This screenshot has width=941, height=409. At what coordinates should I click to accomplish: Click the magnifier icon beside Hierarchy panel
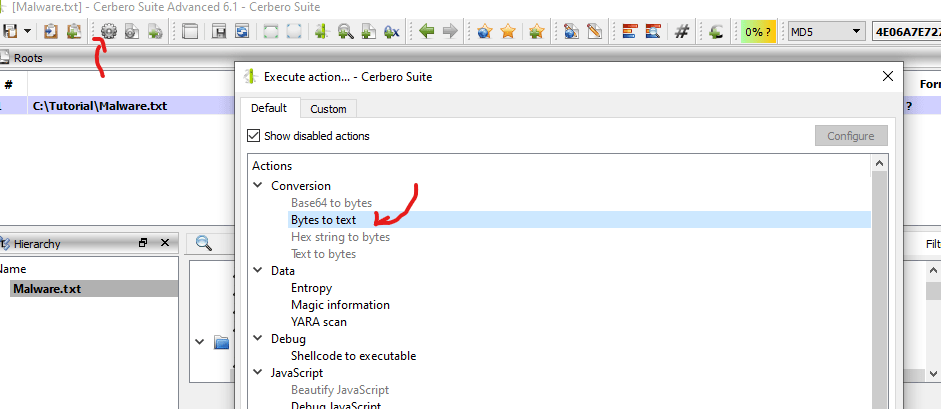[x=203, y=243]
